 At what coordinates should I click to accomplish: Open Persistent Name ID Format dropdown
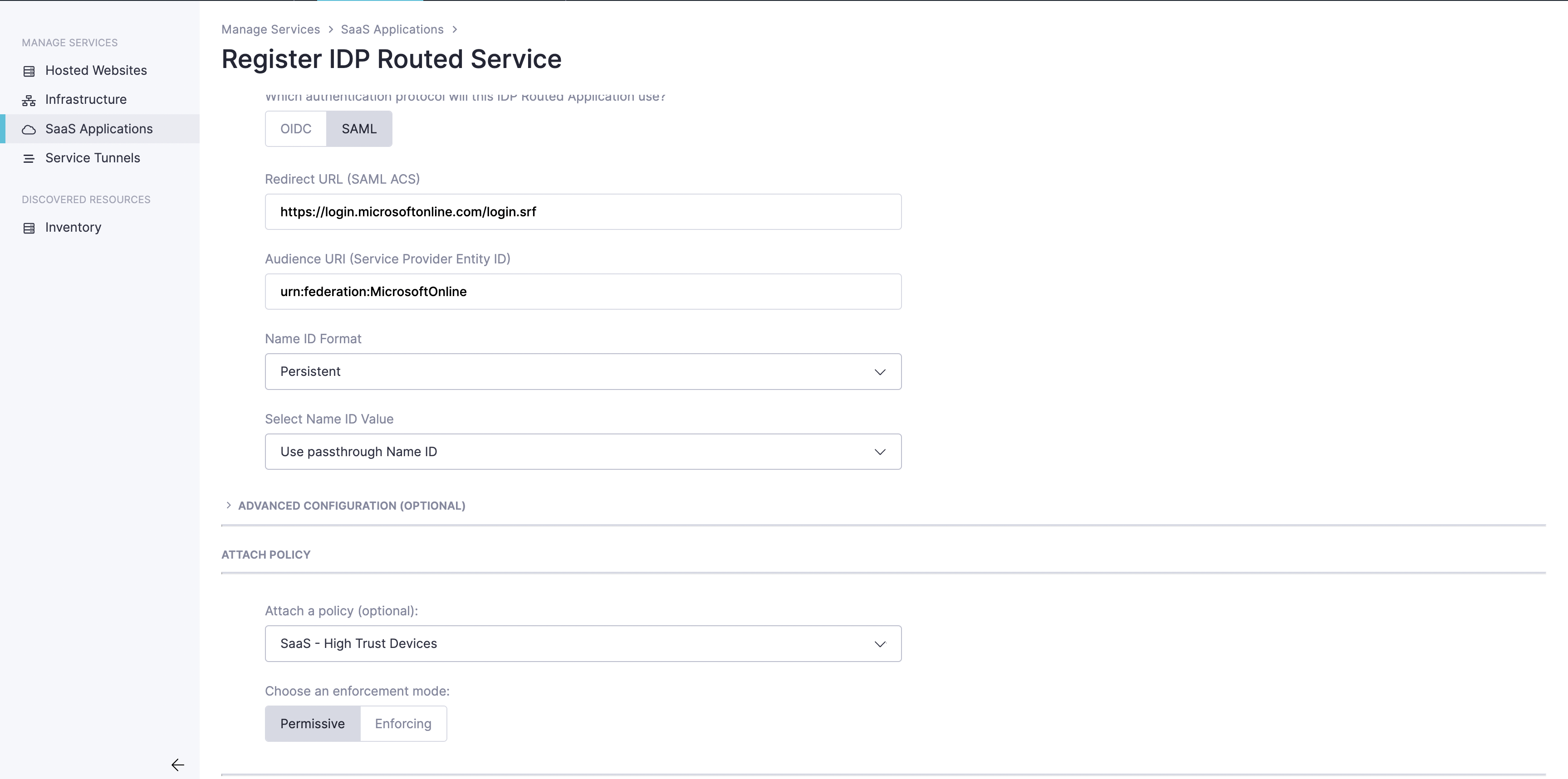(583, 371)
